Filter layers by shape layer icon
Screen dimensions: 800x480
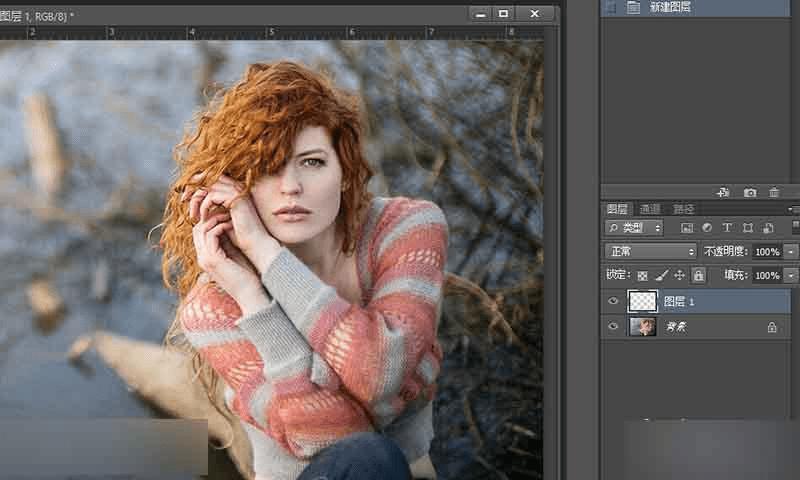click(747, 228)
